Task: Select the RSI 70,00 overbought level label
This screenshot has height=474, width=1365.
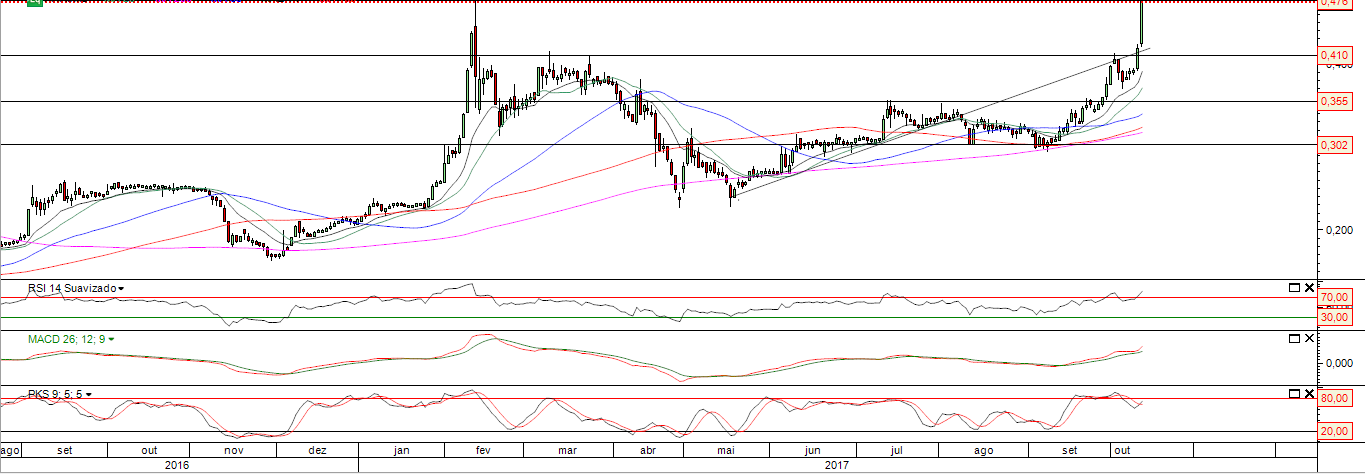Action: coord(1335,298)
